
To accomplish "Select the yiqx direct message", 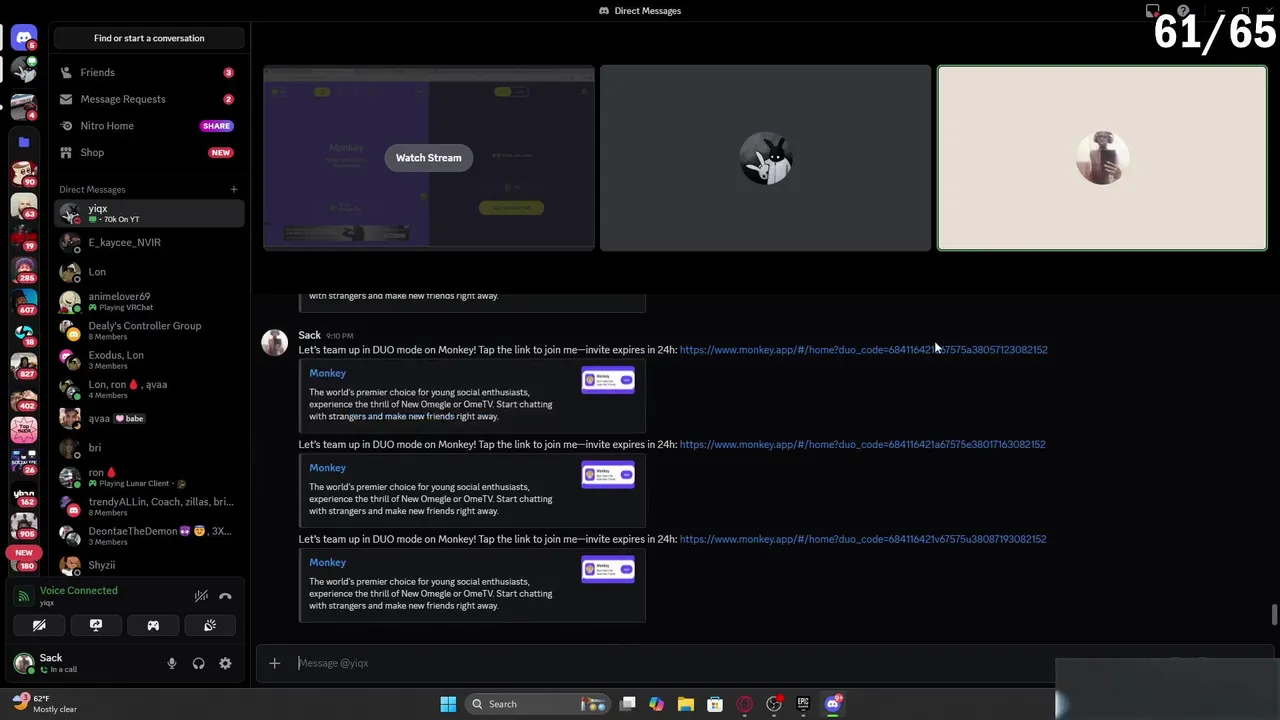I will click(149, 213).
